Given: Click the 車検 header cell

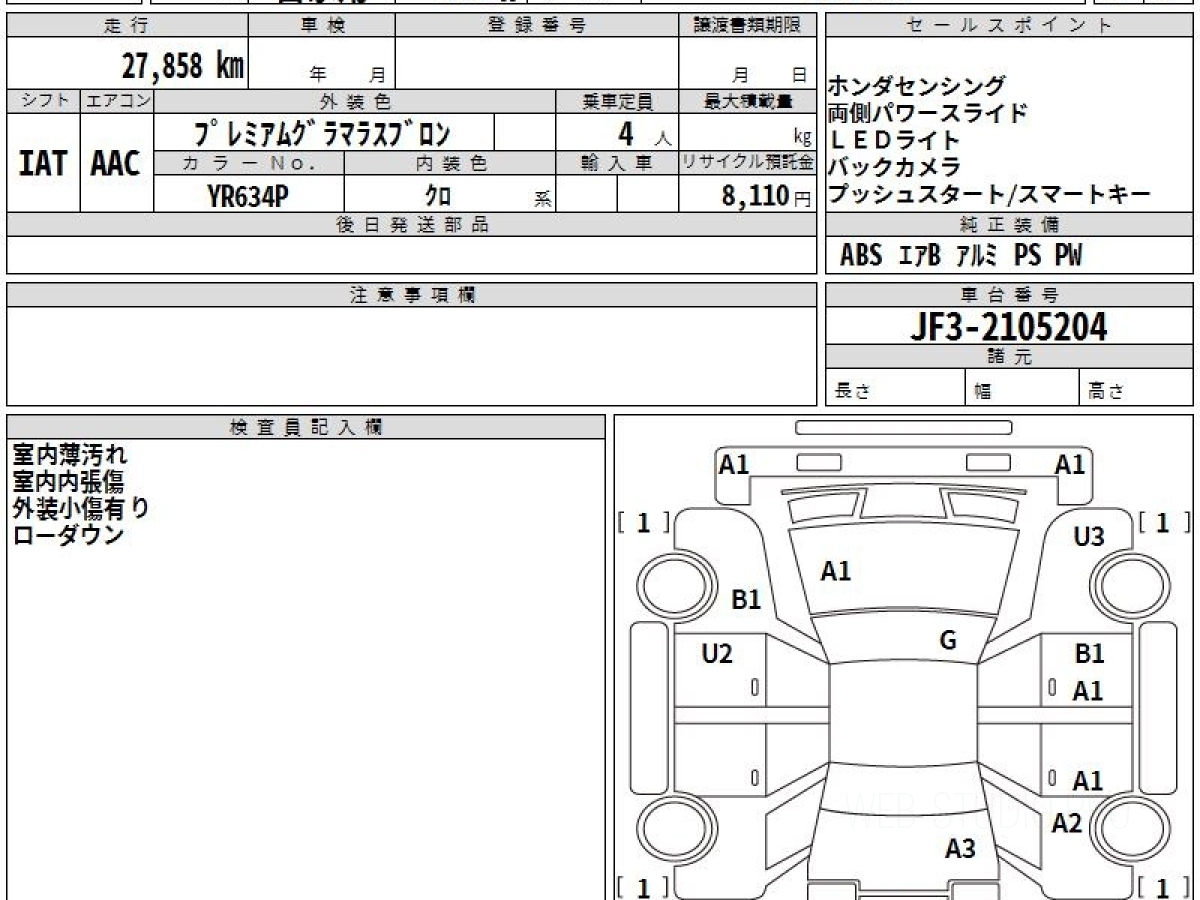Looking at the screenshot, I should click(322, 25).
